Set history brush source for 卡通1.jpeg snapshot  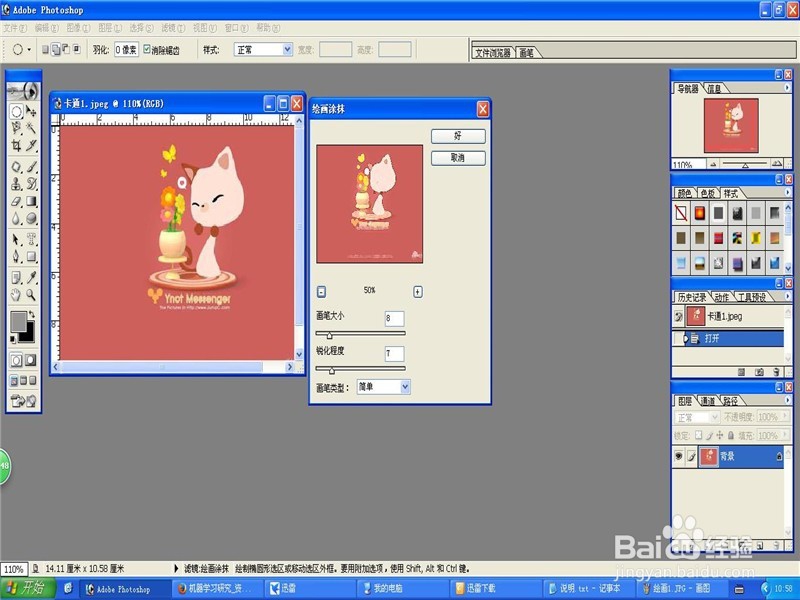coord(679,316)
